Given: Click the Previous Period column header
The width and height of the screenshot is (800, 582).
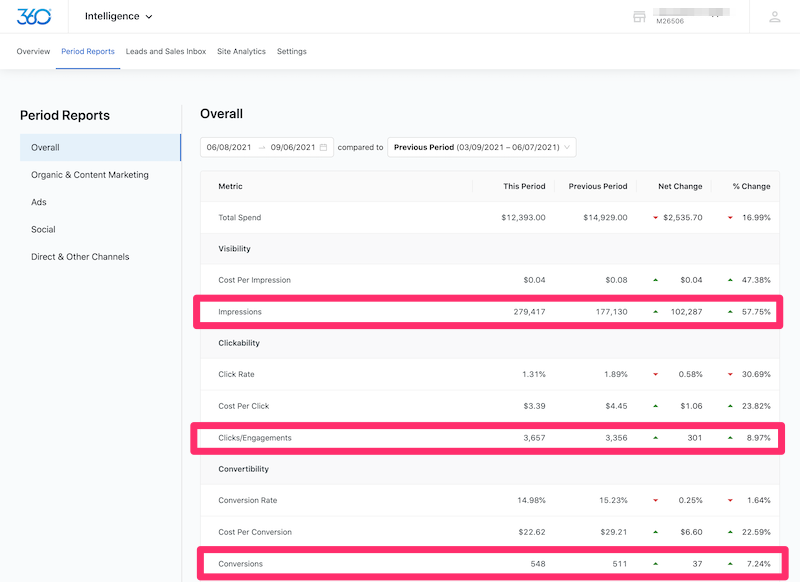Looking at the screenshot, I should tap(598, 186).
